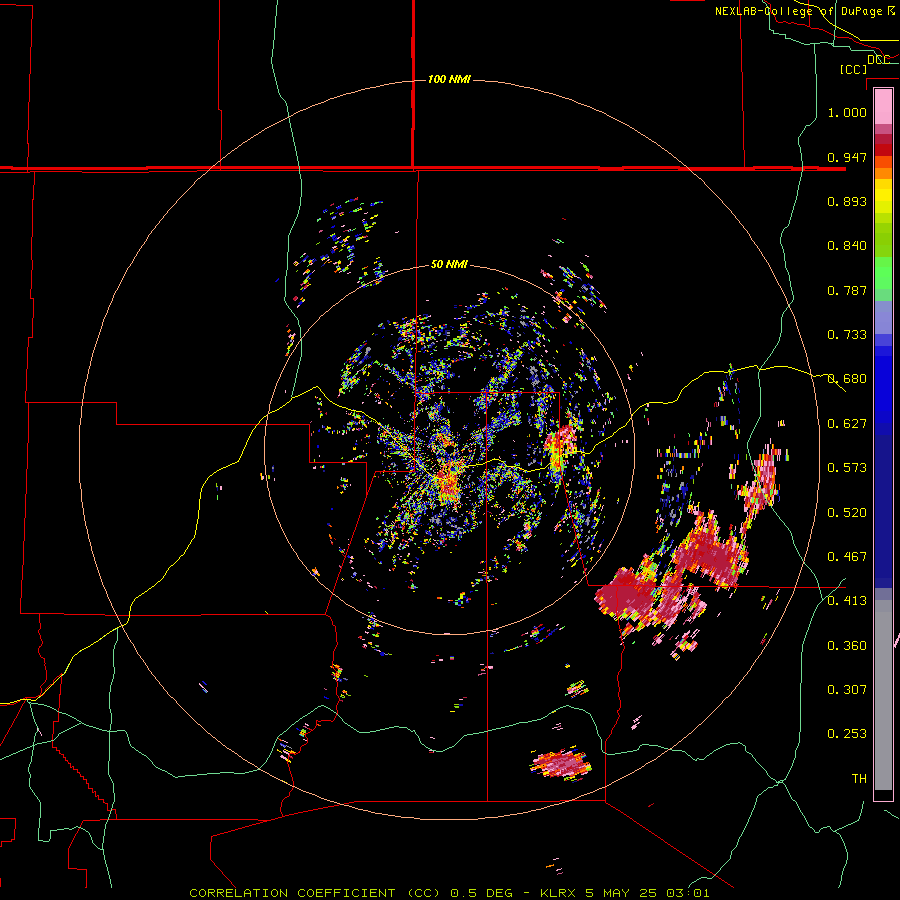Viewport: 900px width, 900px height.
Task: Click the 0.893 scale value
Action: (847, 201)
